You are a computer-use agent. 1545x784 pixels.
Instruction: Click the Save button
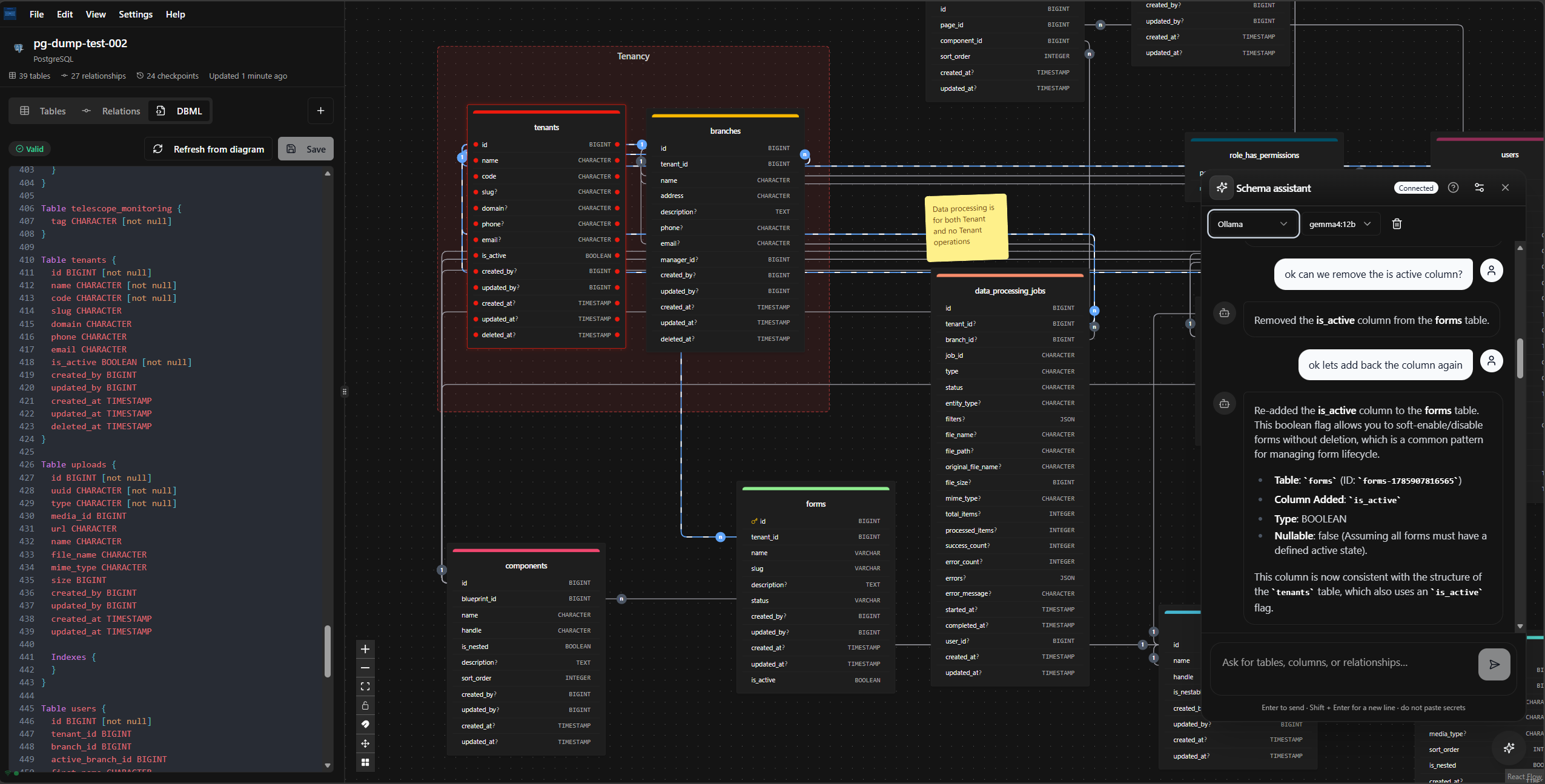306,149
